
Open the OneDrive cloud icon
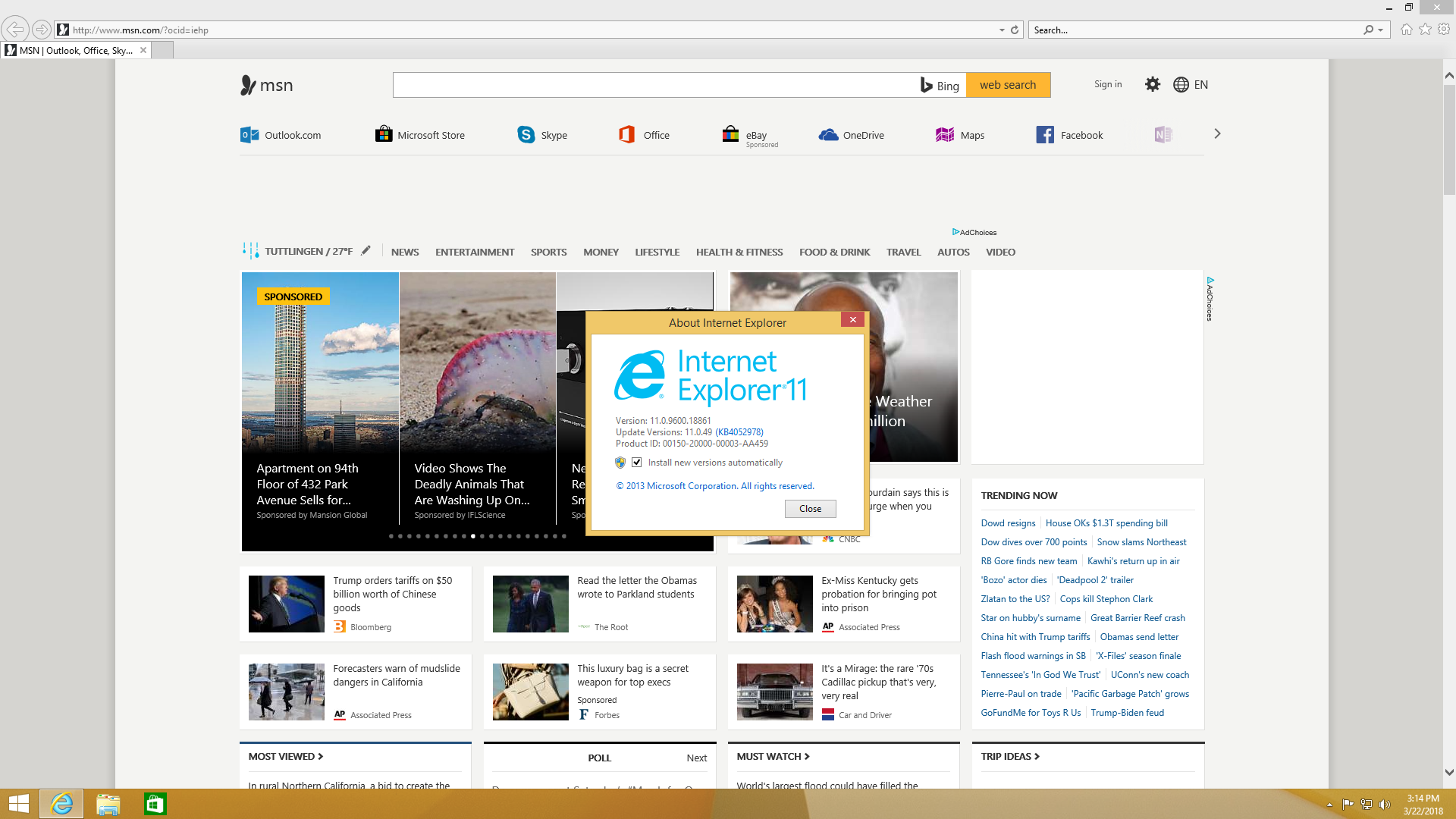[x=828, y=135]
